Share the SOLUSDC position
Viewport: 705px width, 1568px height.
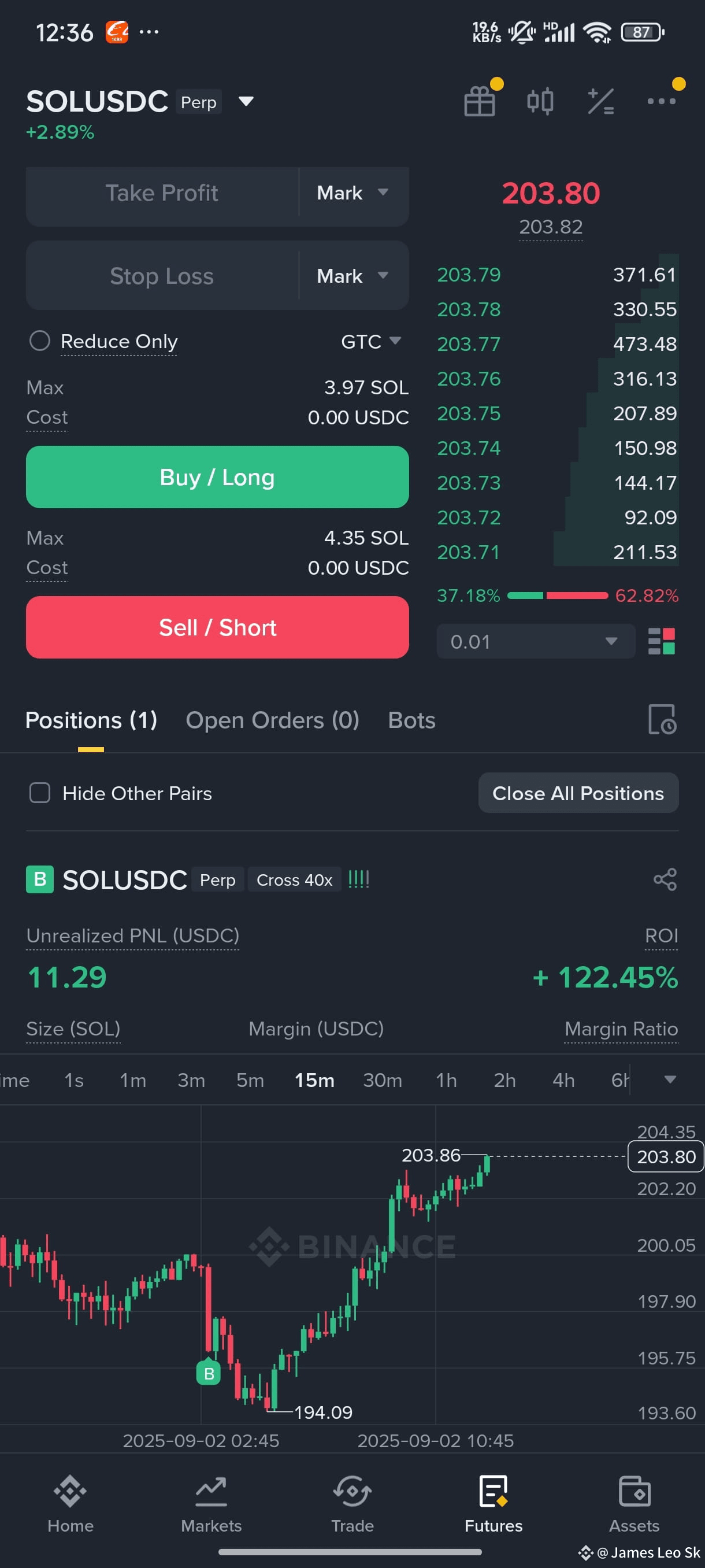click(664, 879)
